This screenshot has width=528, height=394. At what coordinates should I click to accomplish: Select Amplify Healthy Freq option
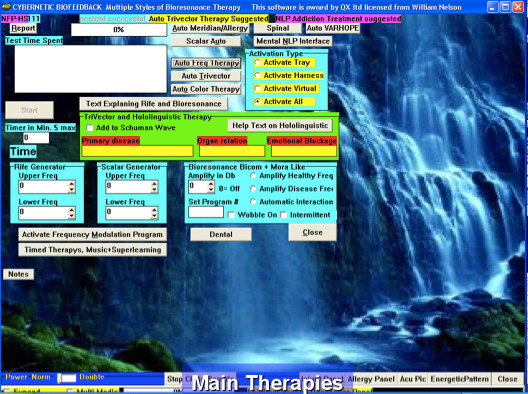pyautogui.click(x=253, y=176)
